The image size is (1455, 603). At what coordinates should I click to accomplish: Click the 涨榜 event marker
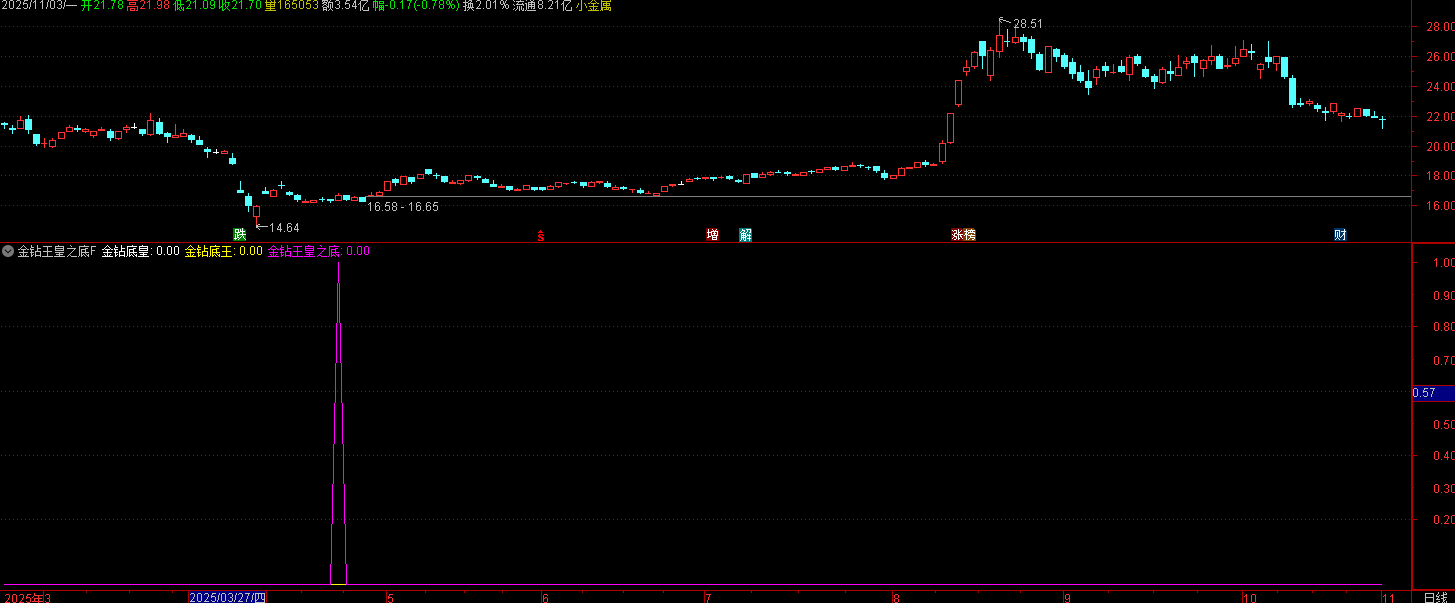(963, 235)
